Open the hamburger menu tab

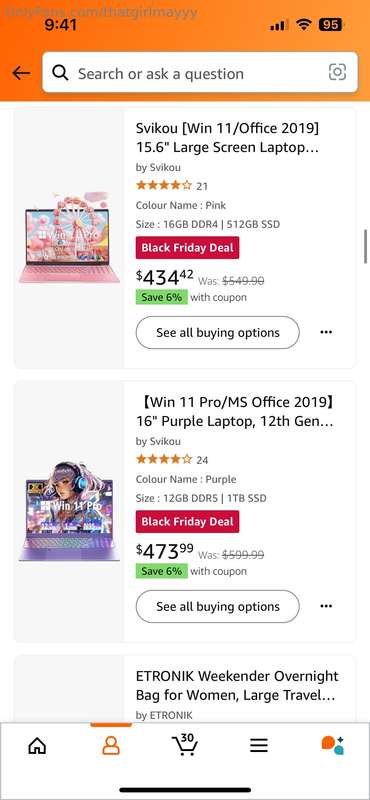pyautogui.click(x=259, y=746)
